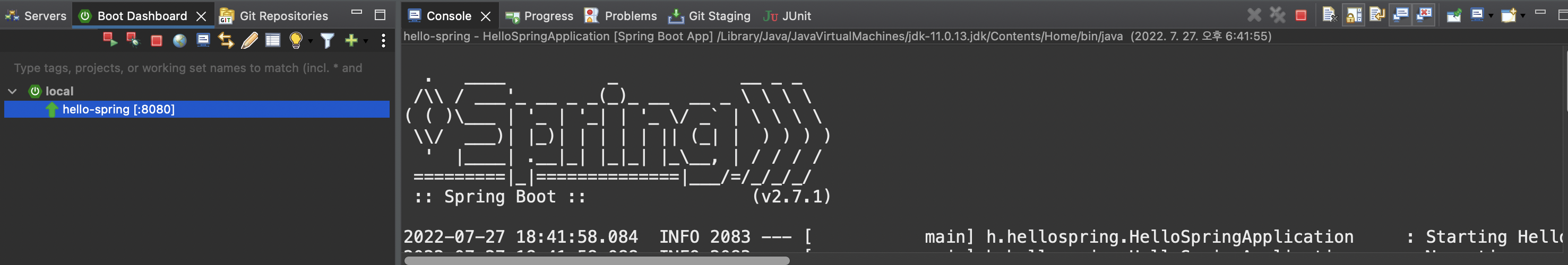This screenshot has width=1568, height=265.
Task: Click the tag filter input field
Action: (x=197, y=68)
